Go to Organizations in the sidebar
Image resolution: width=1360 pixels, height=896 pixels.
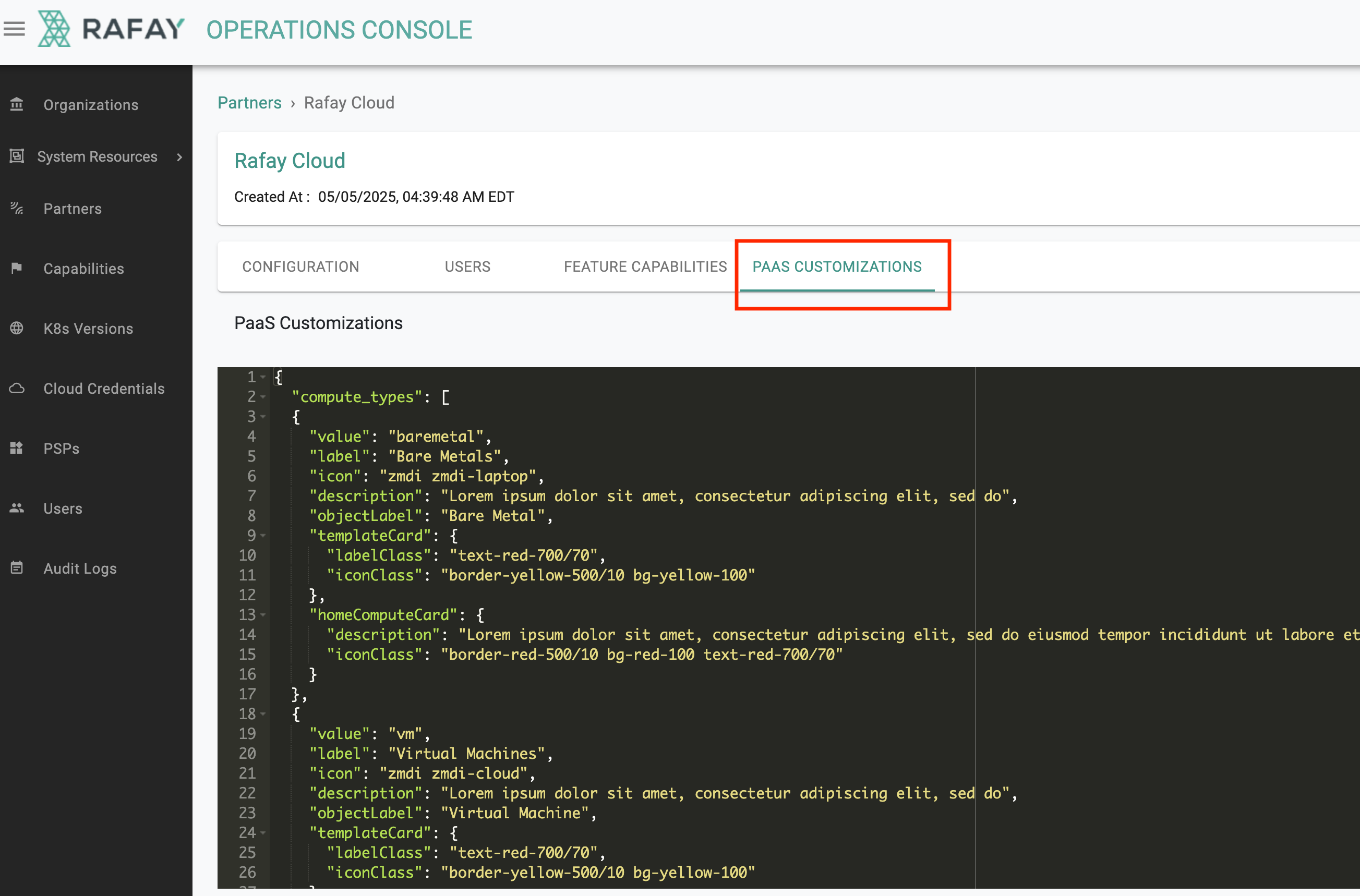(x=91, y=105)
